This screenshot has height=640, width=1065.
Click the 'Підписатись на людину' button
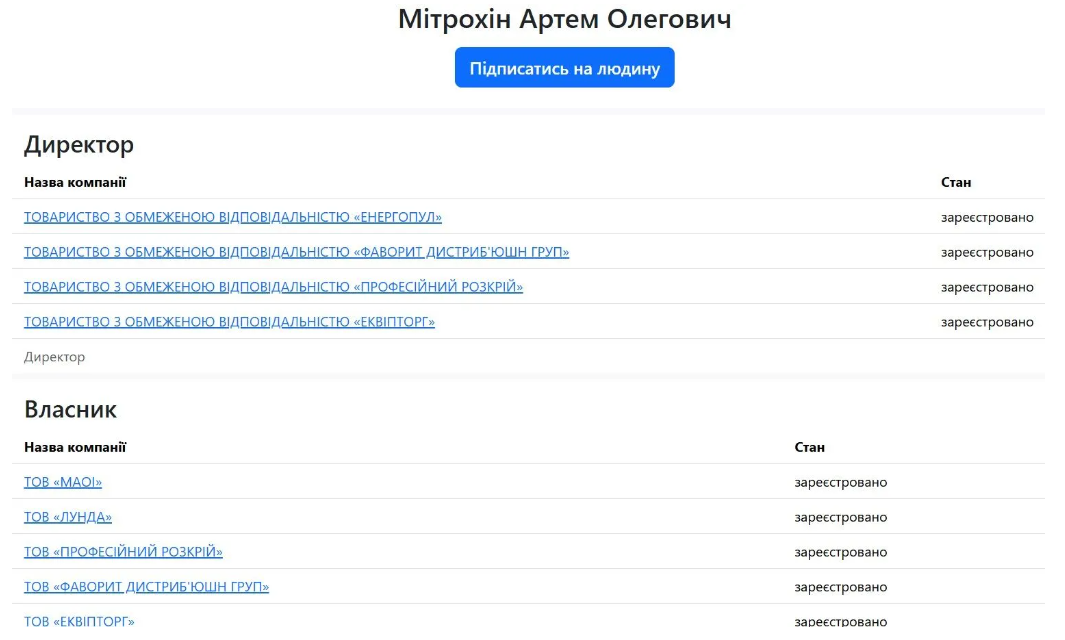(x=564, y=68)
